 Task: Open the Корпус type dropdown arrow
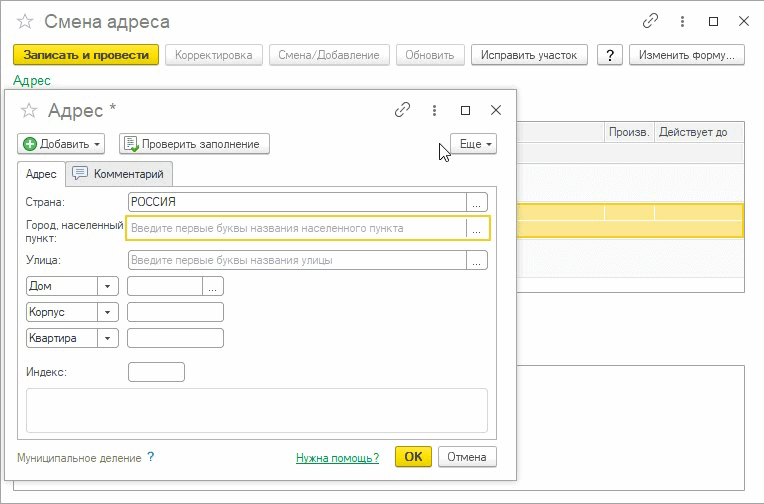coord(108,312)
